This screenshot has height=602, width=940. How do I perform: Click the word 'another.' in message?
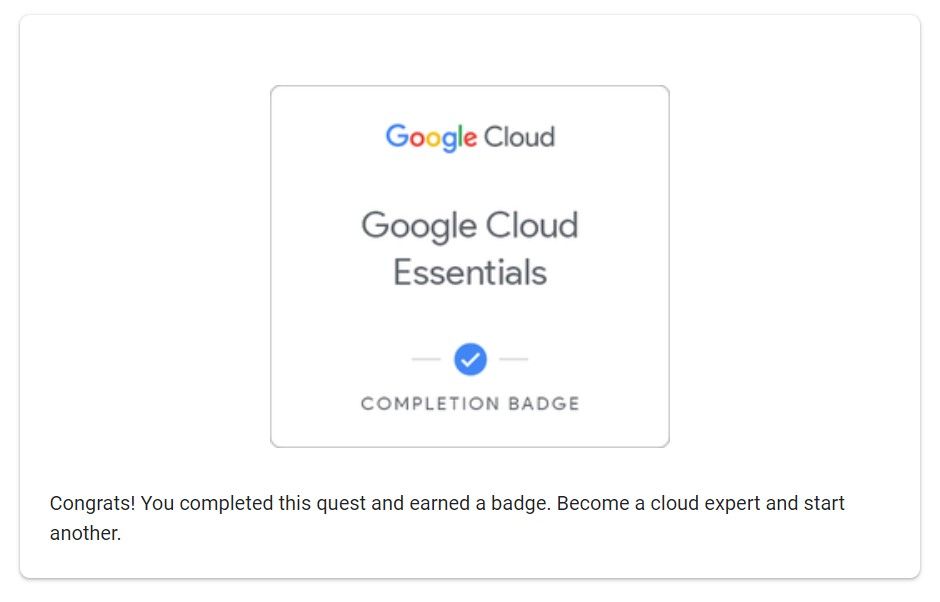coord(85,533)
